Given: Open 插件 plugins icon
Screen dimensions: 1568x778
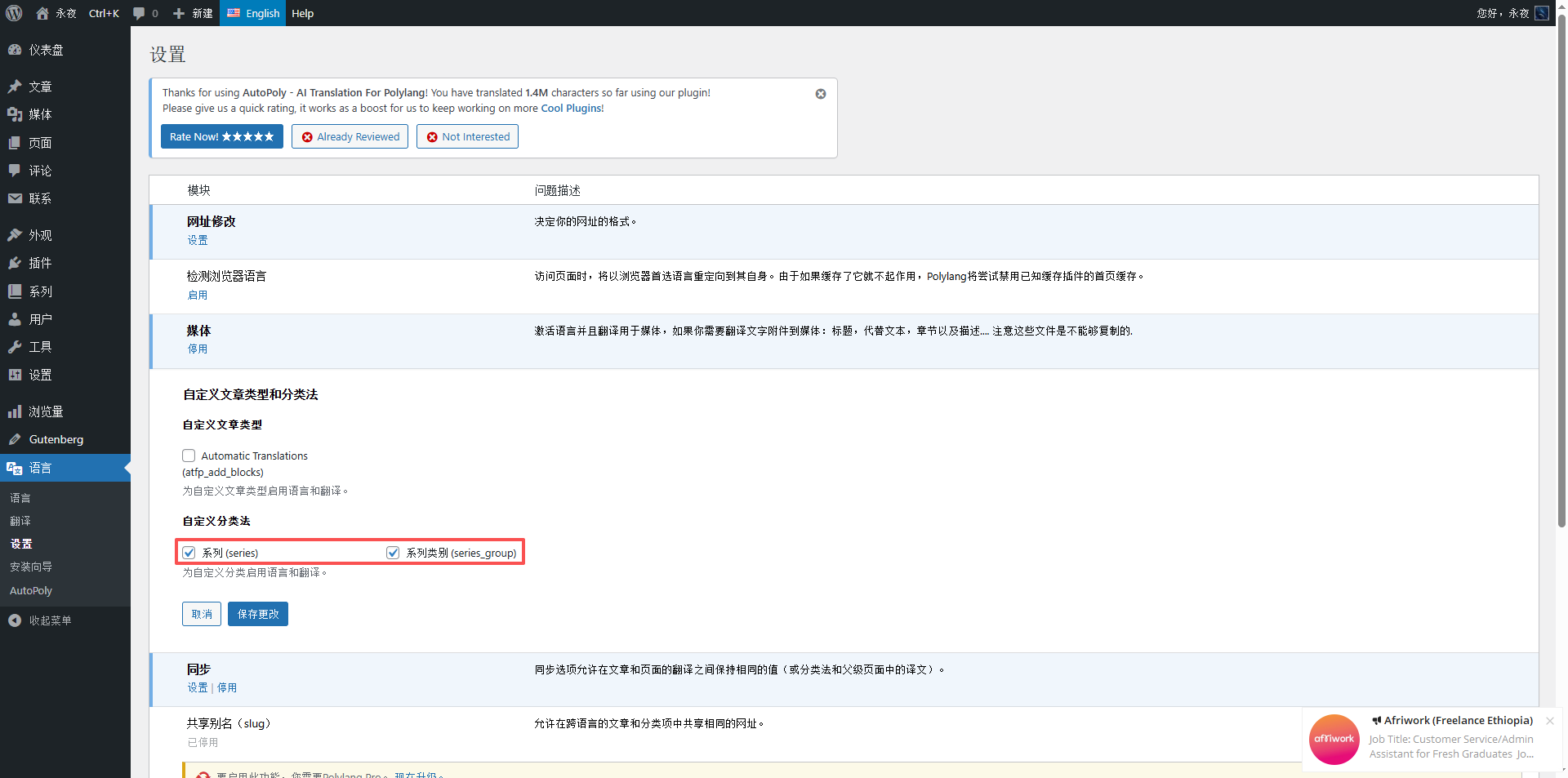Looking at the screenshot, I should 15,263.
